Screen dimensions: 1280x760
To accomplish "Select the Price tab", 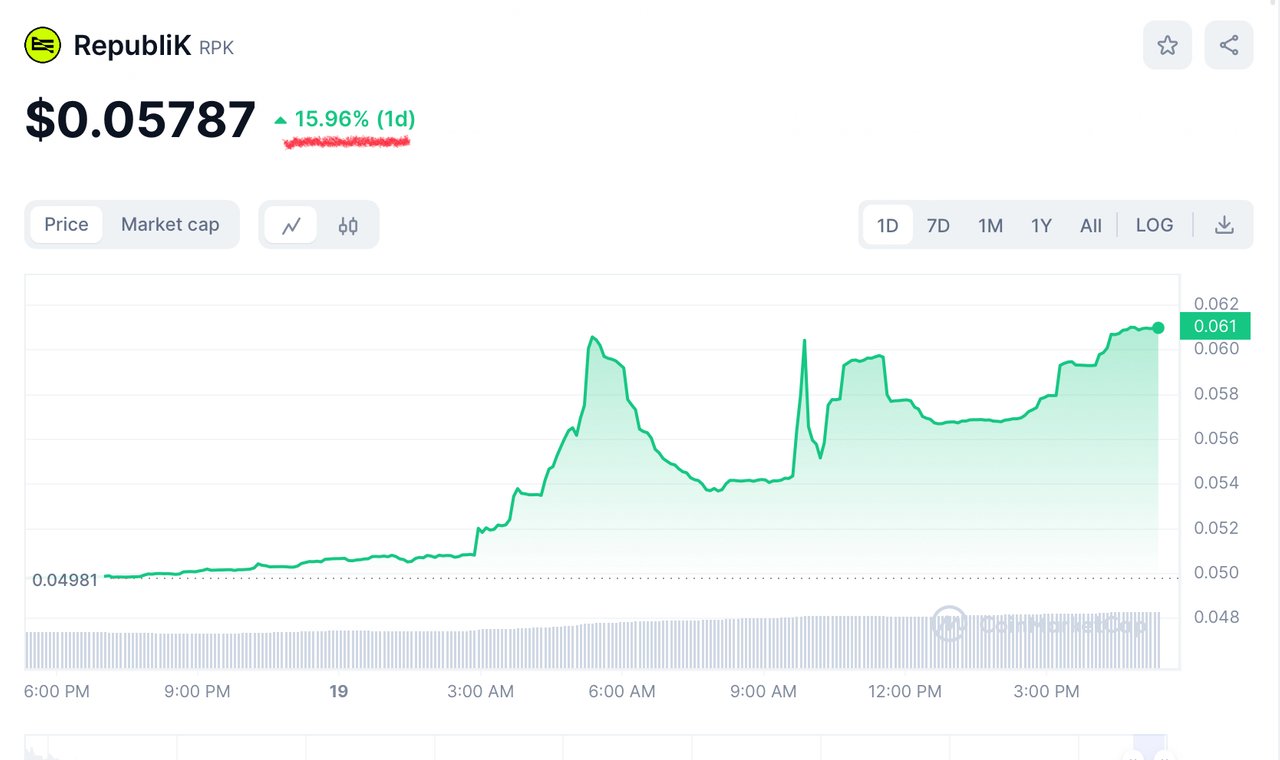I will click(x=66, y=224).
